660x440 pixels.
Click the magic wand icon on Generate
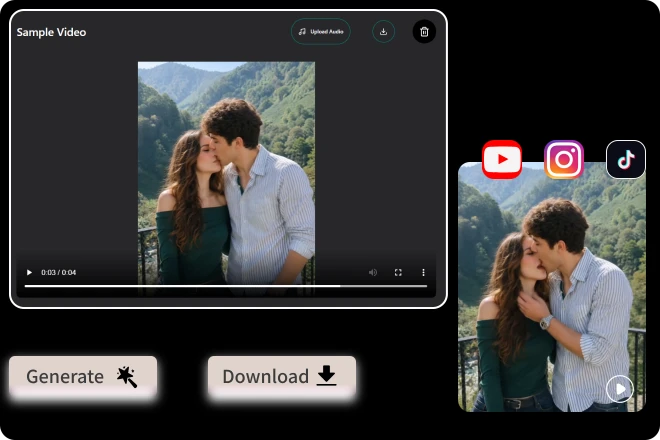[127, 376]
